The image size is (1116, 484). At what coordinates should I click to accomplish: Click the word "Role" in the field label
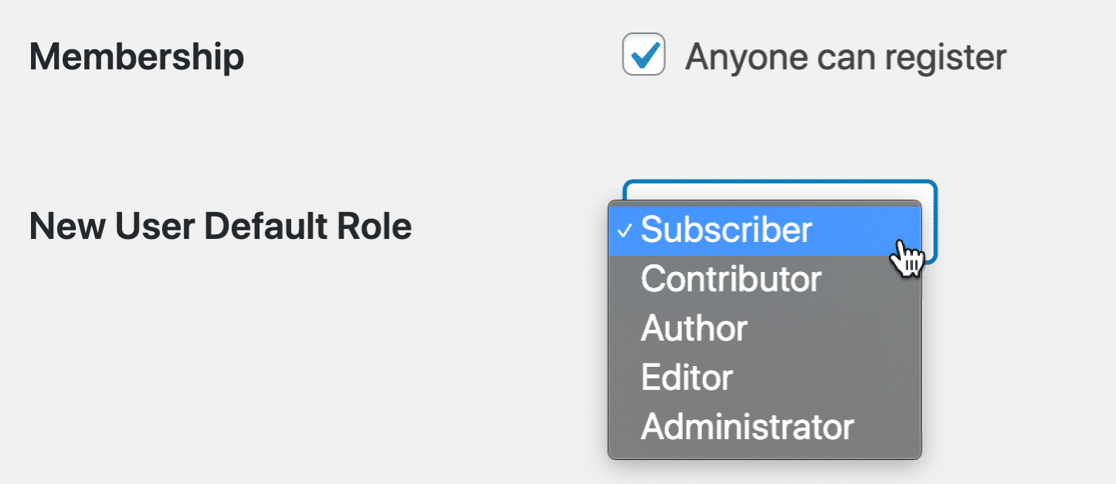coord(376,227)
